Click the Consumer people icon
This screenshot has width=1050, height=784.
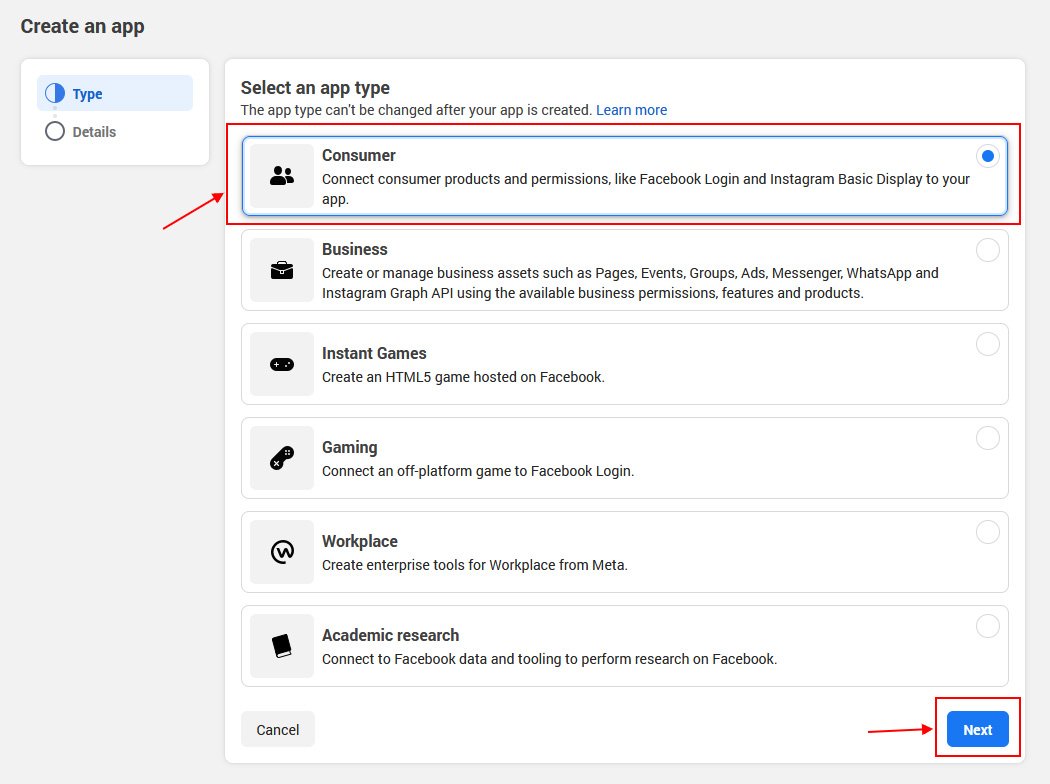282,176
